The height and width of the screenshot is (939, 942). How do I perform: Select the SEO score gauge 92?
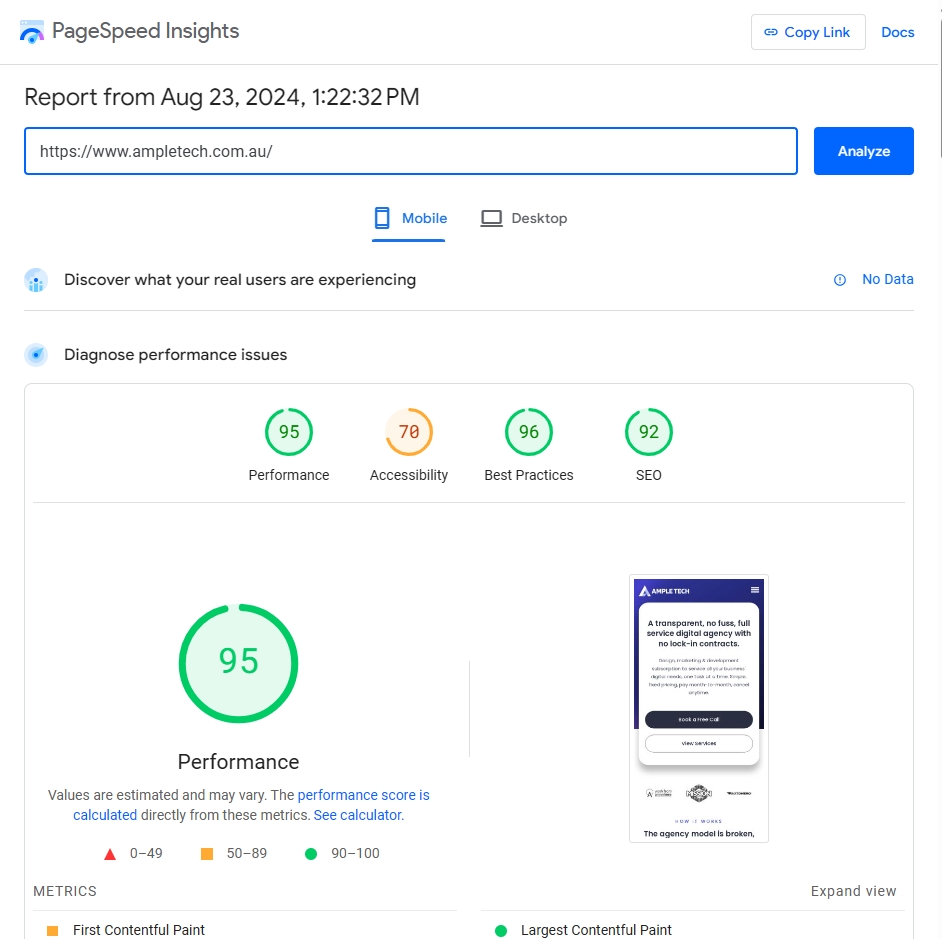click(649, 432)
